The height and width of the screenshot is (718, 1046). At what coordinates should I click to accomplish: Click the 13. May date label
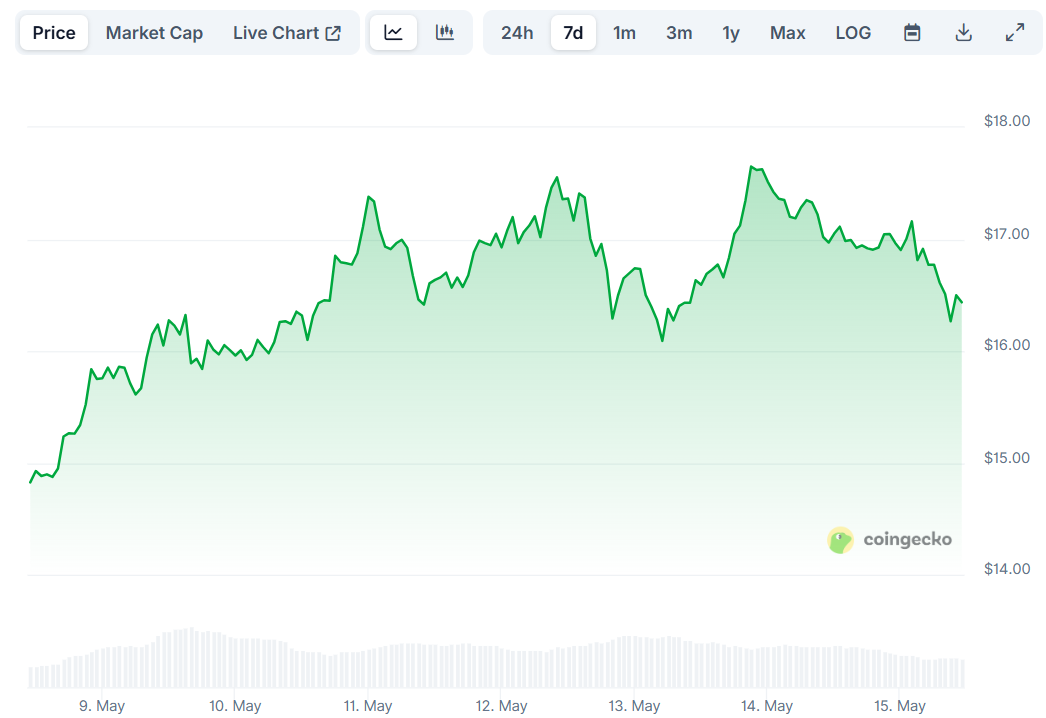634,706
